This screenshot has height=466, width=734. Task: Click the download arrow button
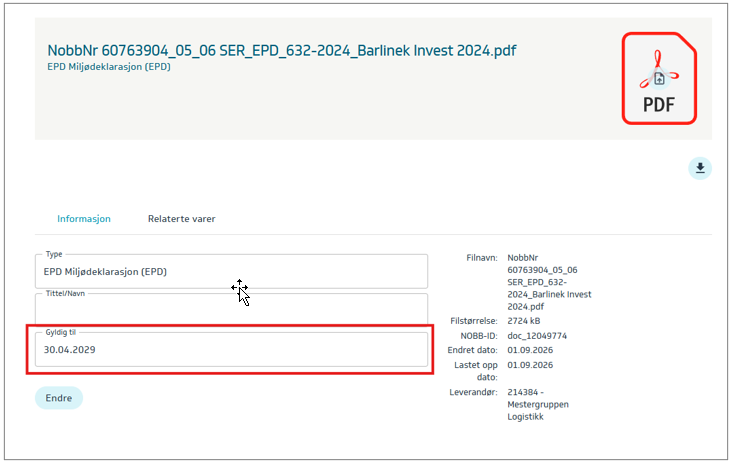(700, 168)
